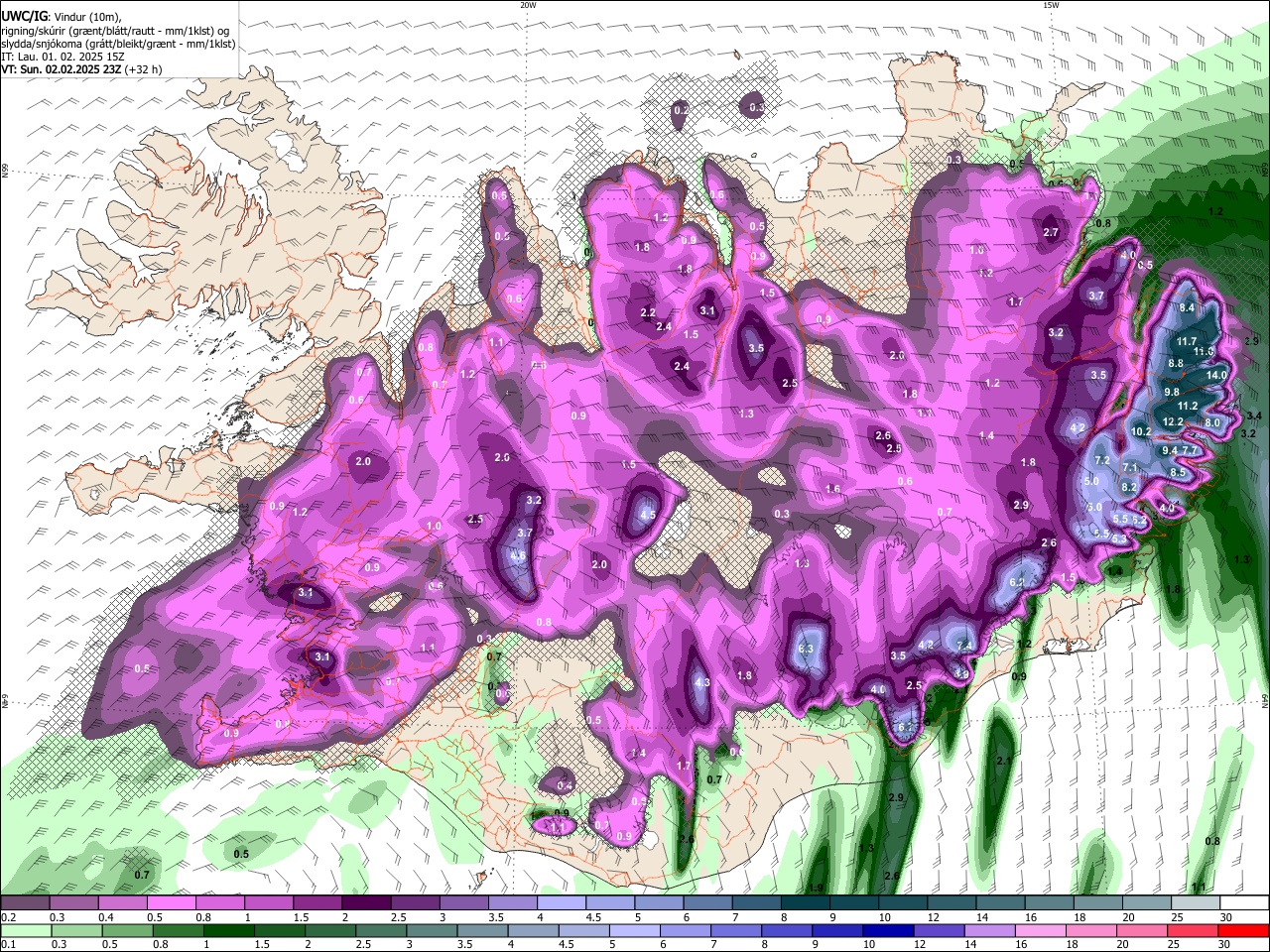Click the dark green swatch above 1 in lower legend
The image size is (1270, 952).
point(228,931)
